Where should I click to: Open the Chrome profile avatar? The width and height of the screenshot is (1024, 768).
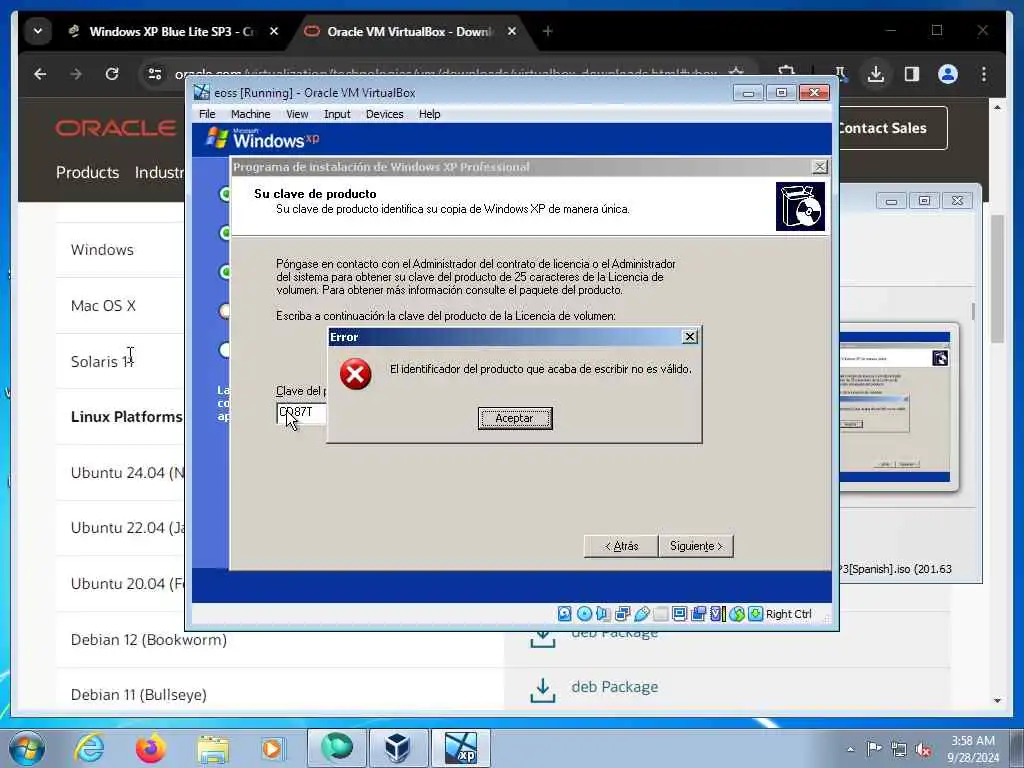pos(948,74)
